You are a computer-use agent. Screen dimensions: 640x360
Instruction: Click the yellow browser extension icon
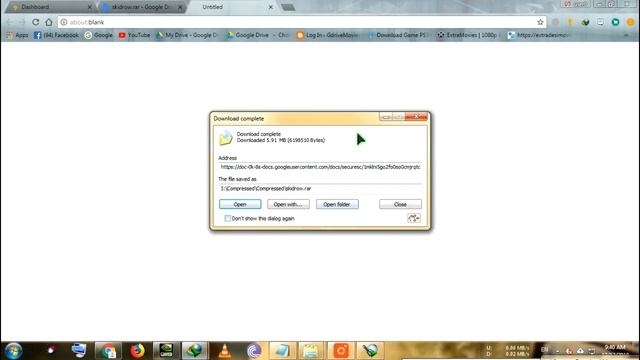(570, 22)
